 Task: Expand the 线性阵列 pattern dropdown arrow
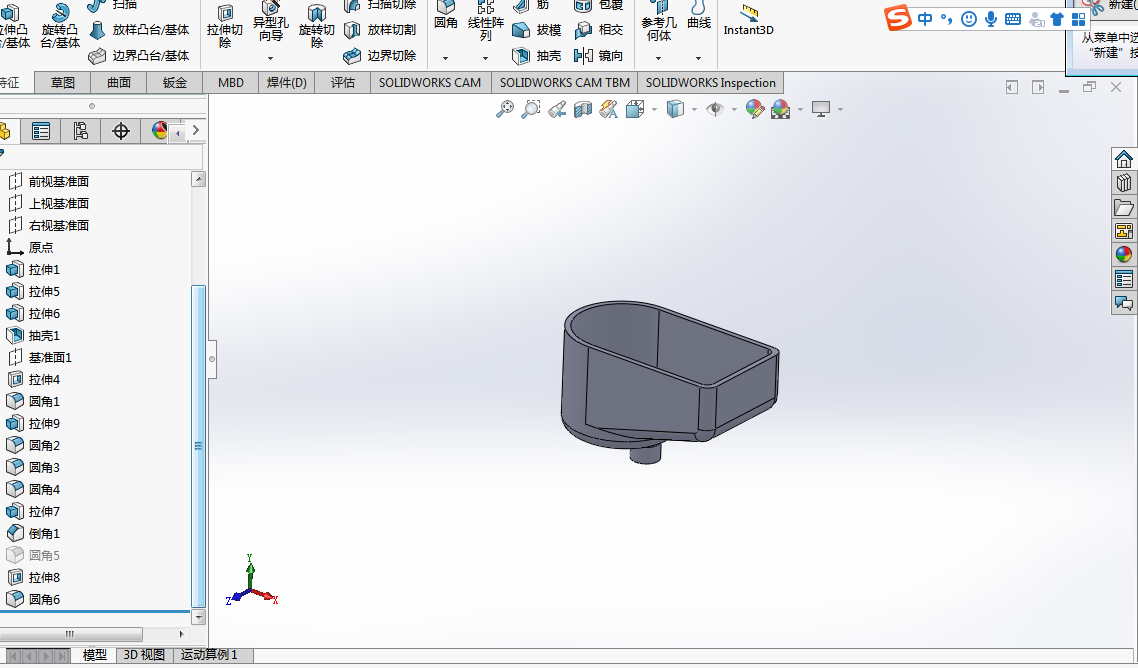pos(486,58)
